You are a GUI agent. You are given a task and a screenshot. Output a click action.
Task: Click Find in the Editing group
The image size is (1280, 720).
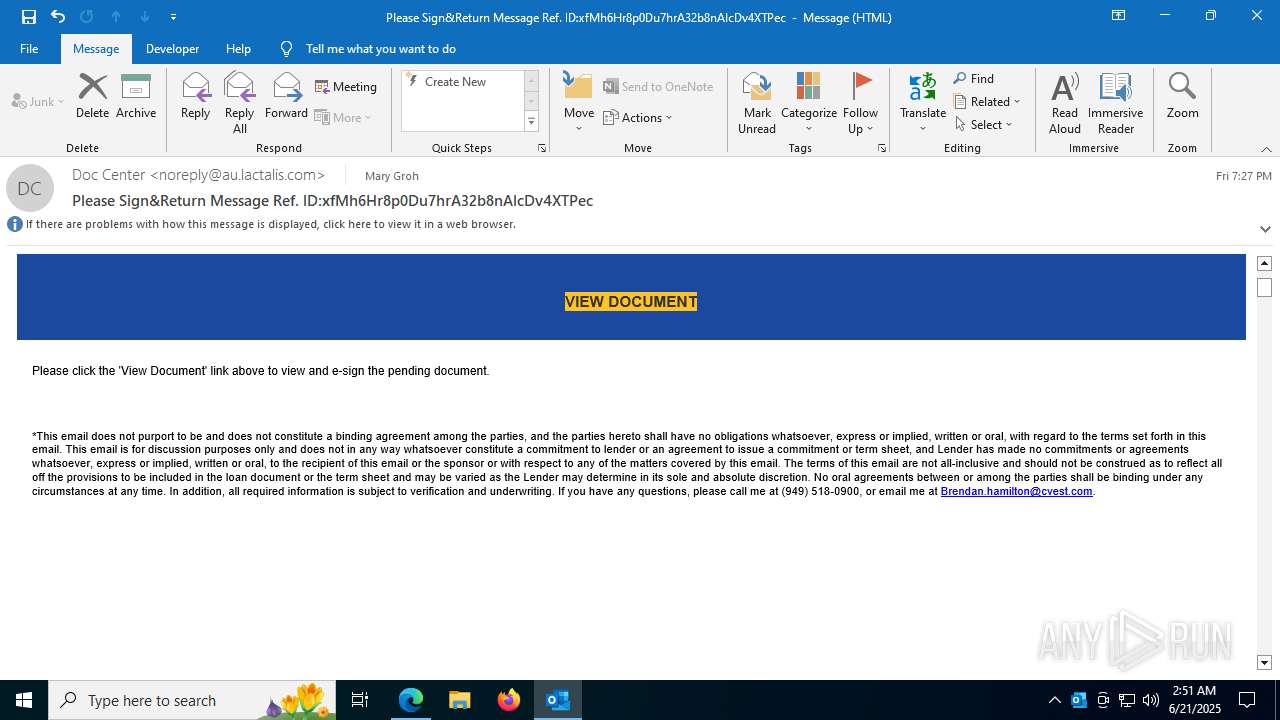tap(974, 79)
